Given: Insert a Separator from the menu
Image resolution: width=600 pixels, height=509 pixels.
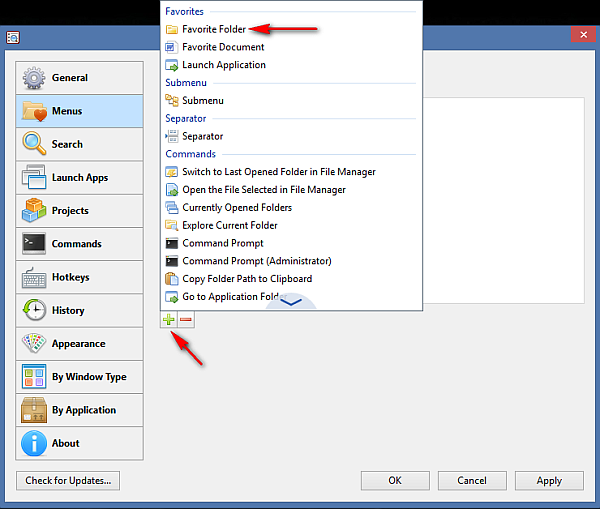Looking at the screenshot, I should pyautogui.click(x=202, y=136).
